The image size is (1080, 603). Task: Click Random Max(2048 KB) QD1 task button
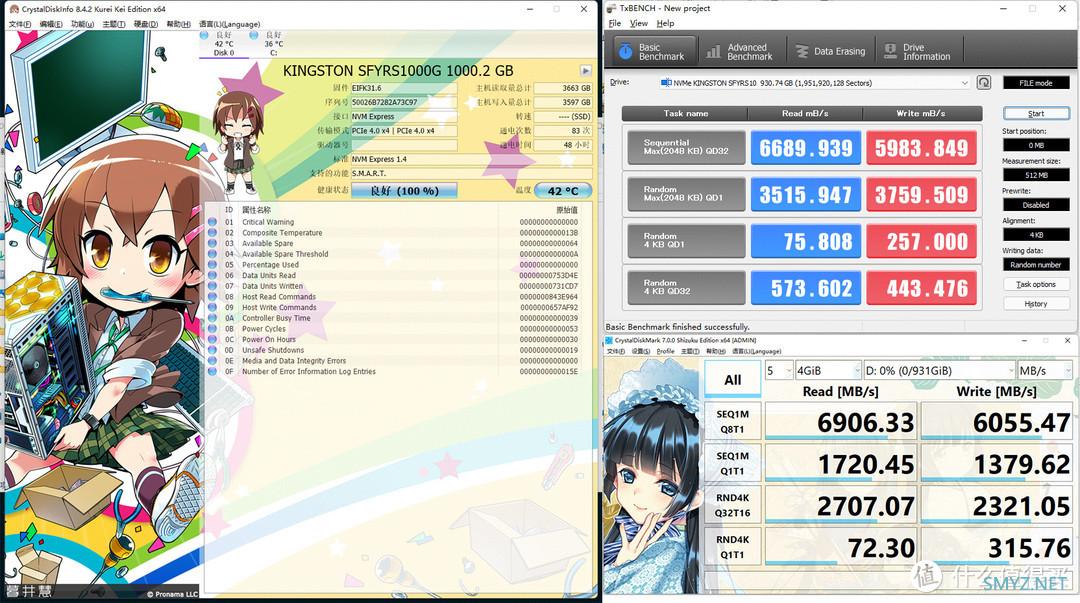[686, 194]
